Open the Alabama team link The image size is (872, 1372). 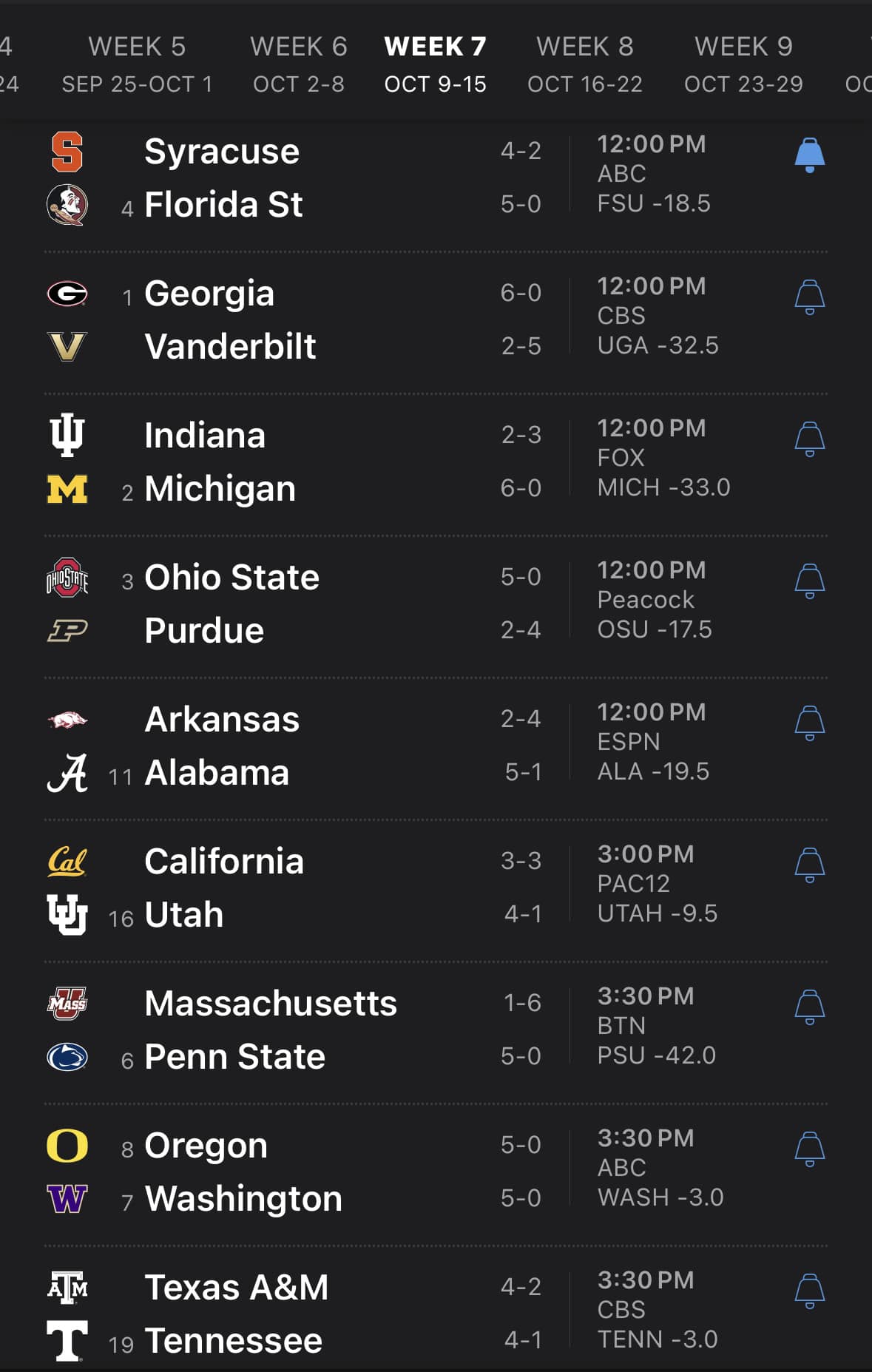[x=216, y=773]
